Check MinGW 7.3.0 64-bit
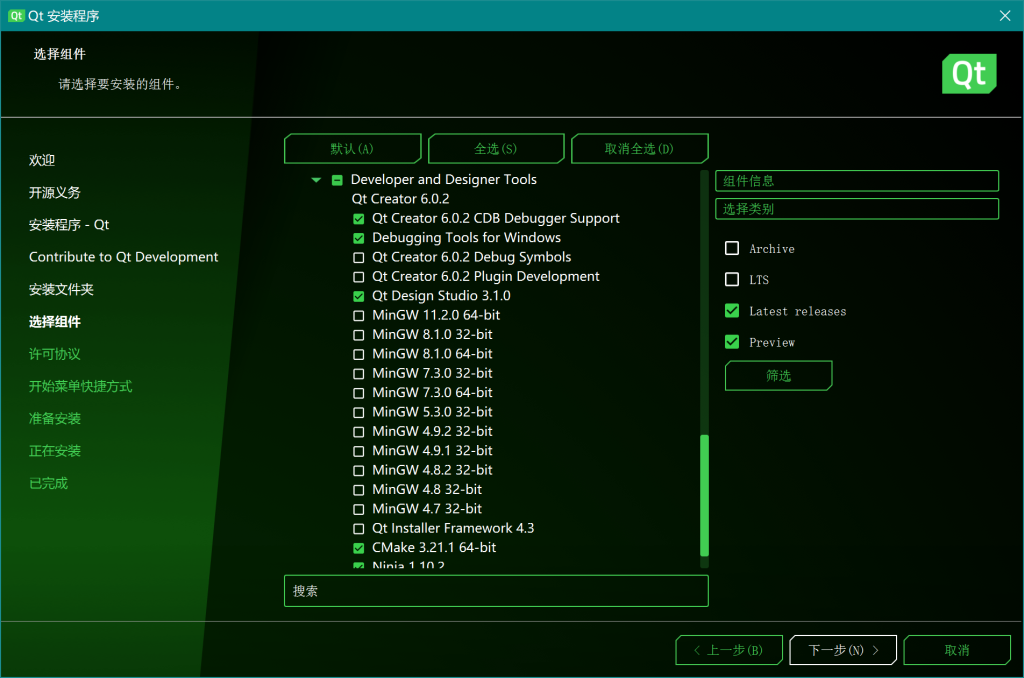 click(359, 393)
